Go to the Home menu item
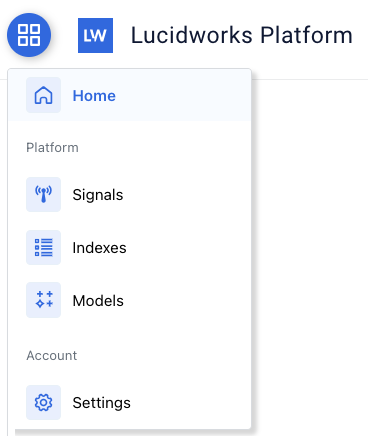The height and width of the screenshot is (436, 368). click(94, 96)
